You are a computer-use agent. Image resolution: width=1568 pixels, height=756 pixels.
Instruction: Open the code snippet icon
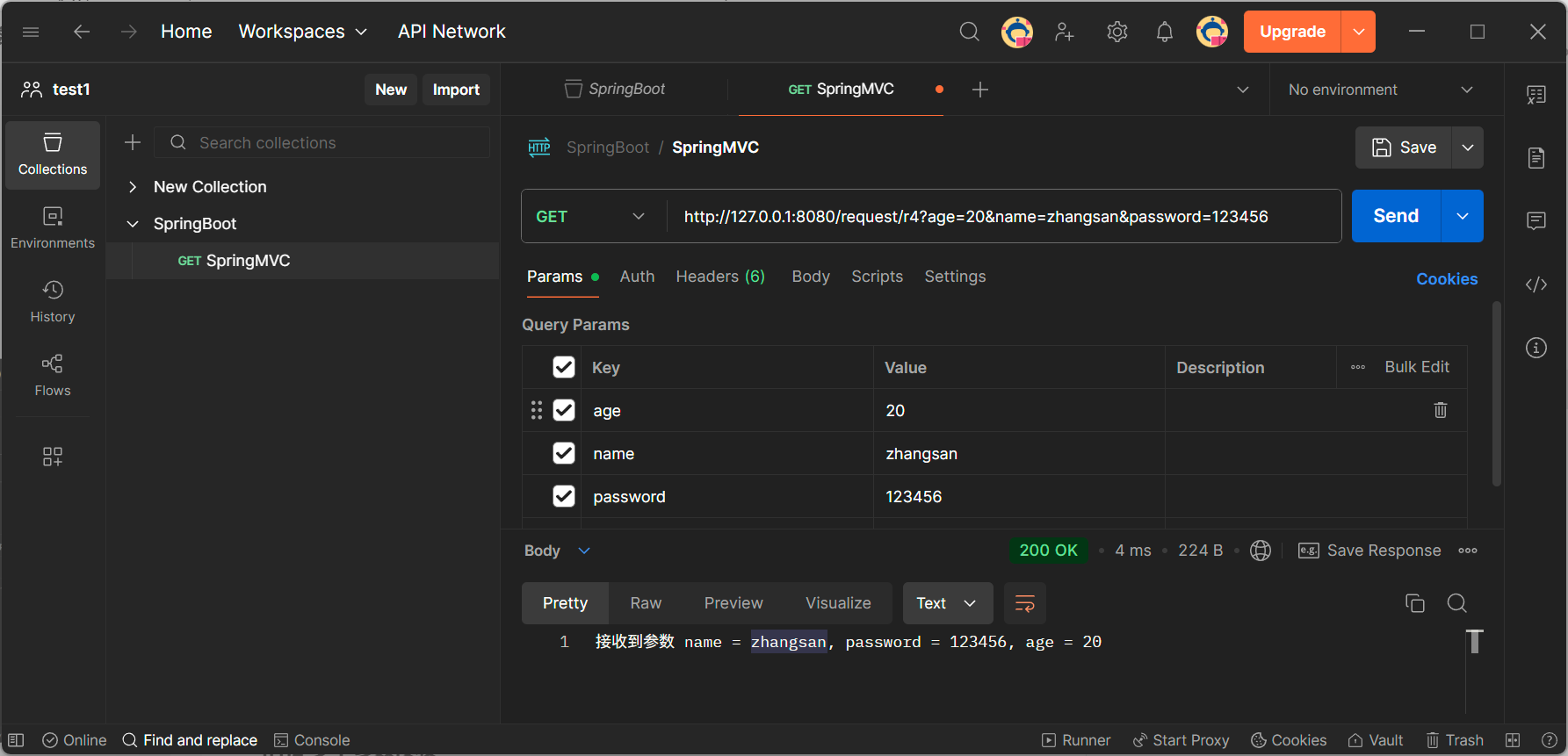pyautogui.click(x=1536, y=284)
